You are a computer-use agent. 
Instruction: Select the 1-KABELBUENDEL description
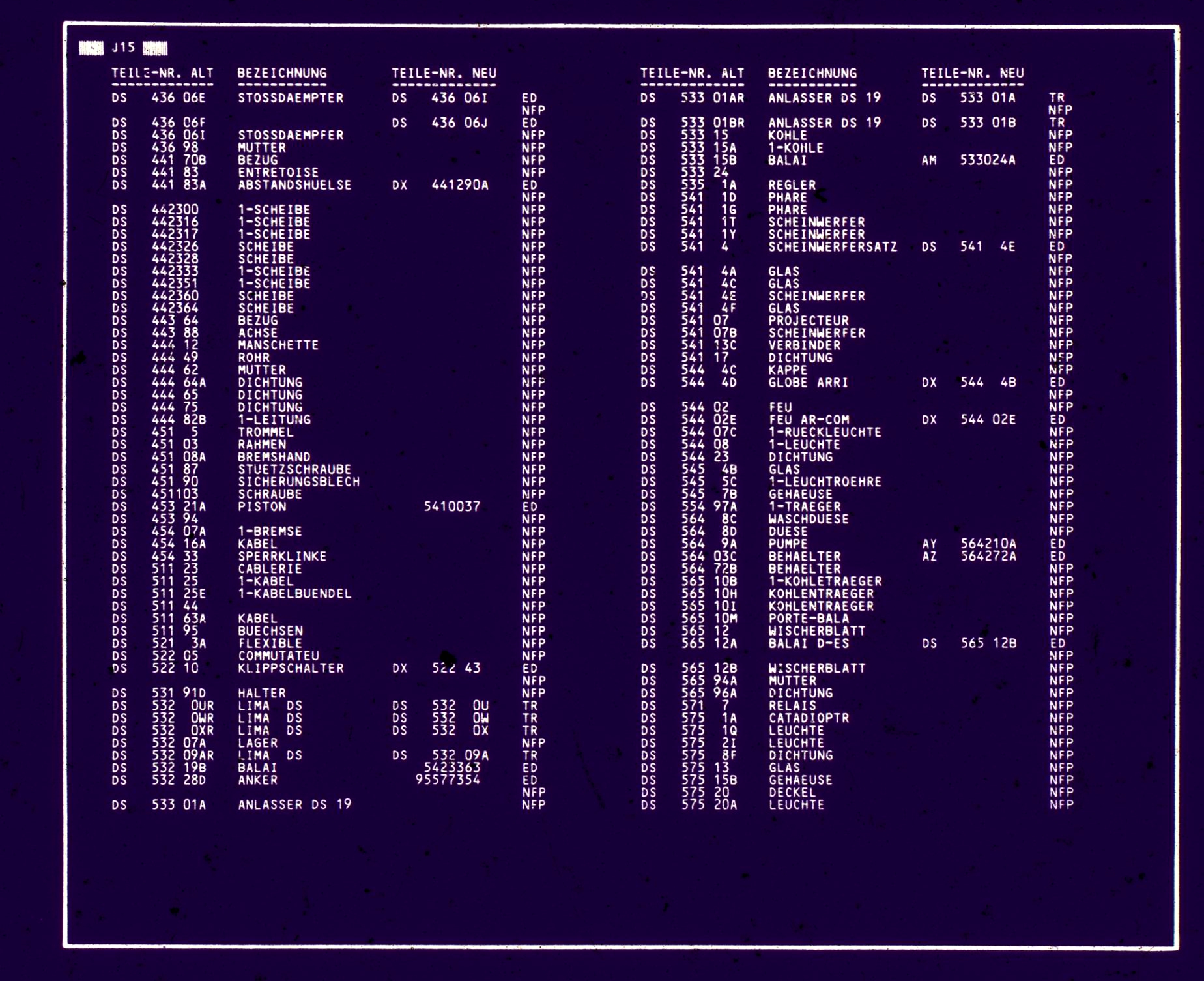tap(294, 594)
